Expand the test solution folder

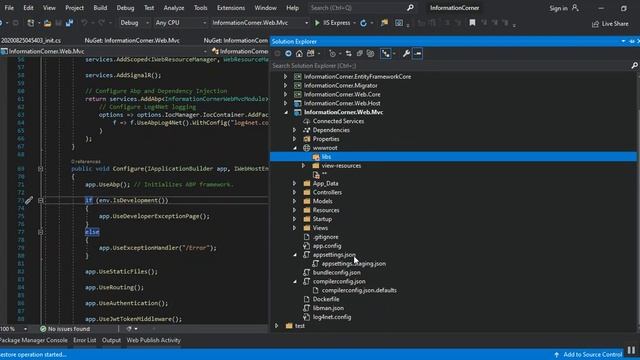276,326
